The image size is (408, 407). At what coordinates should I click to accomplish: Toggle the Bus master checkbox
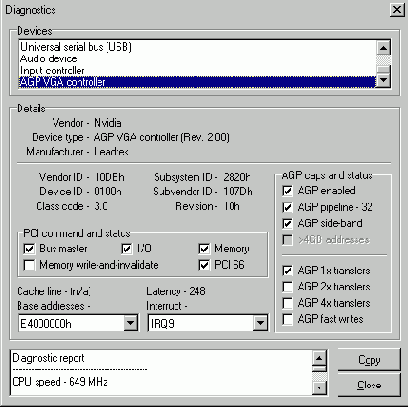[x=29, y=249]
